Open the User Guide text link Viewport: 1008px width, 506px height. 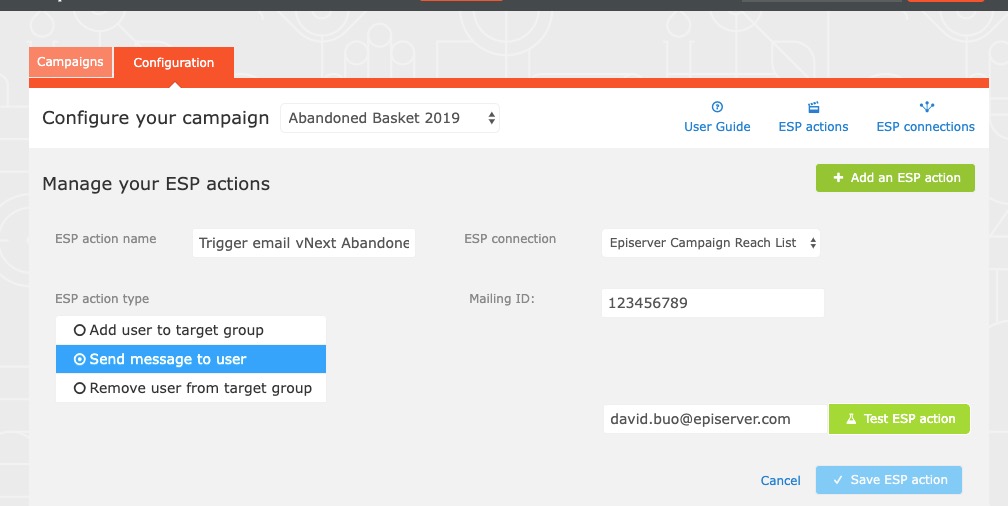(717, 127)
